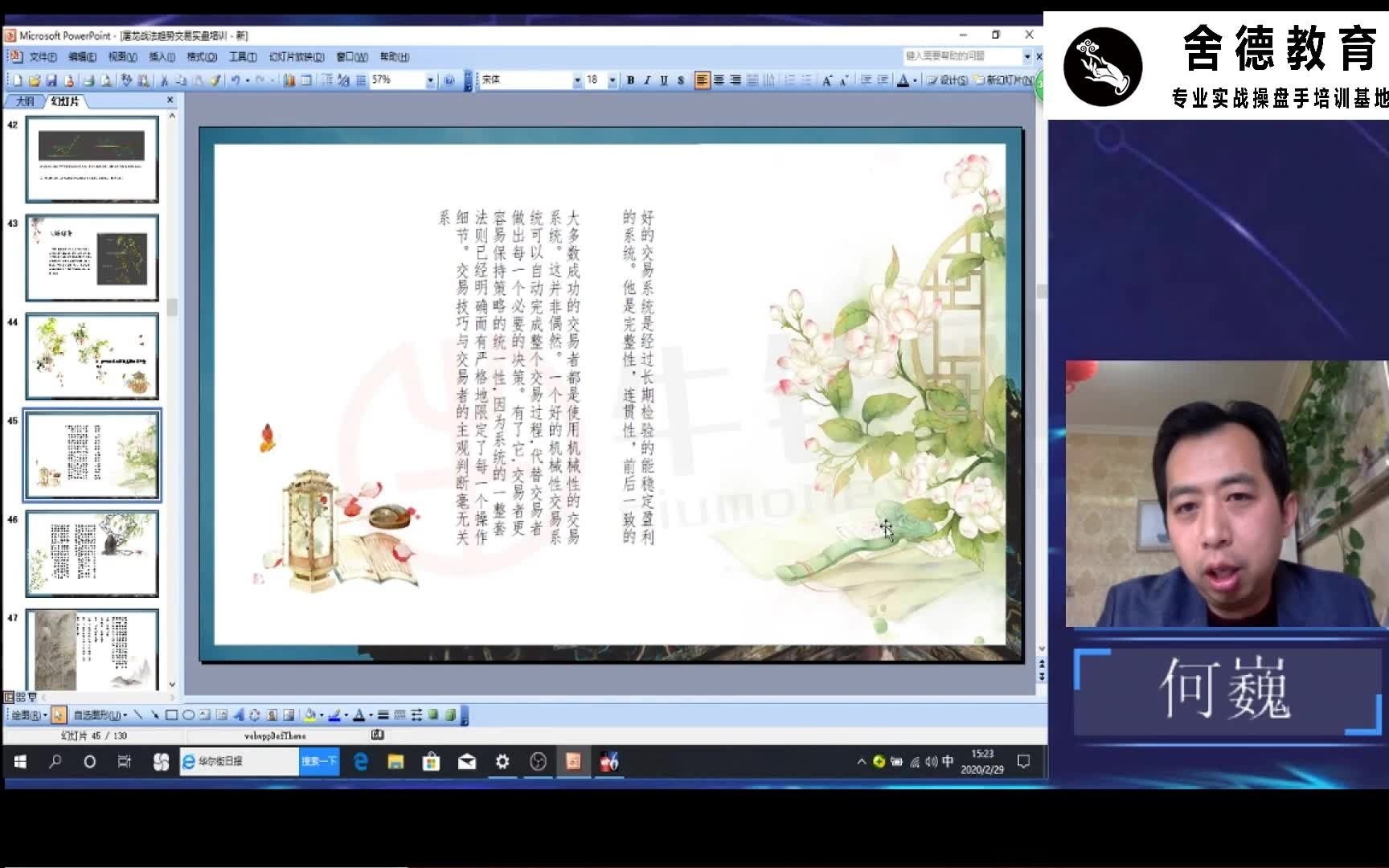Click 搜索一下 search button in taskbar

coord(319,761)
